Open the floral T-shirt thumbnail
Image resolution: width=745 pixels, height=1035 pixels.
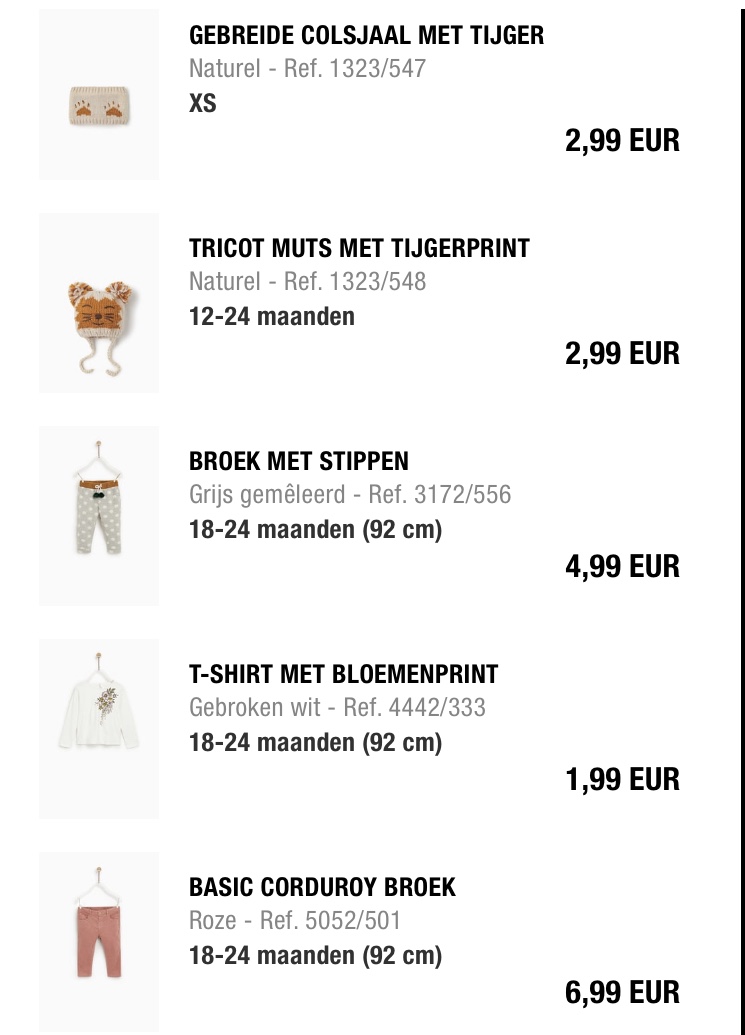pos(99,729)
